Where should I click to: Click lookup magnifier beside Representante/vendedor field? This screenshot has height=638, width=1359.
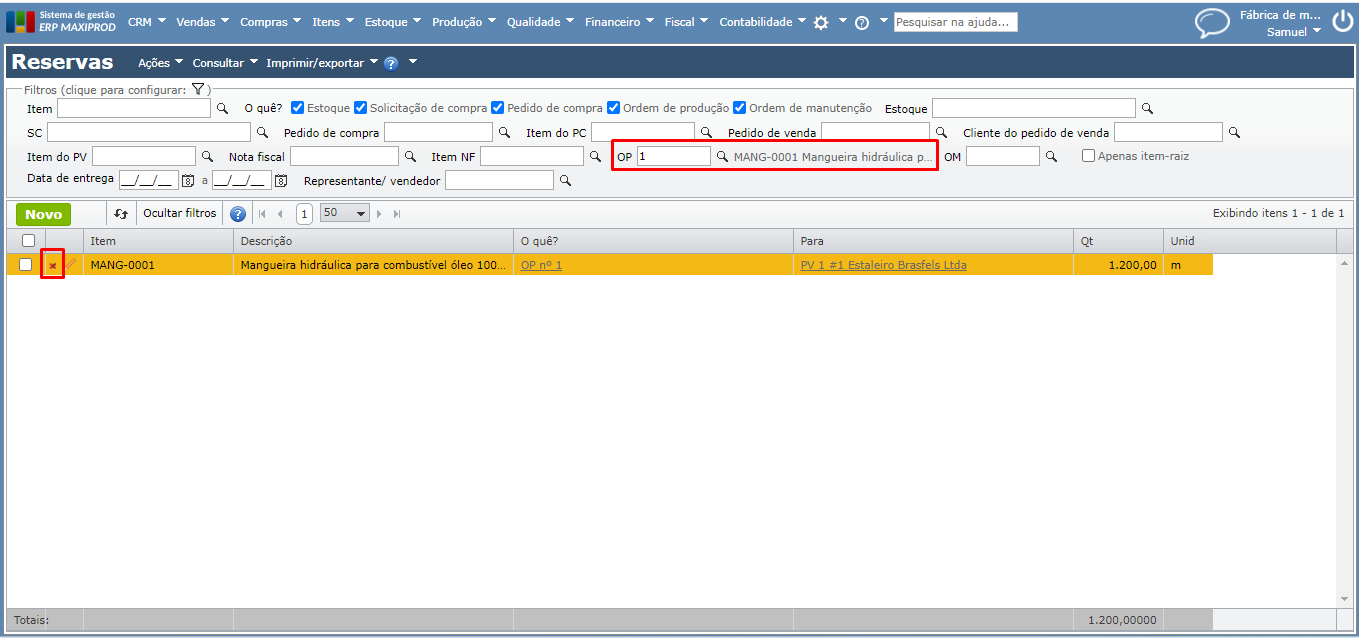tap(565, 180)
